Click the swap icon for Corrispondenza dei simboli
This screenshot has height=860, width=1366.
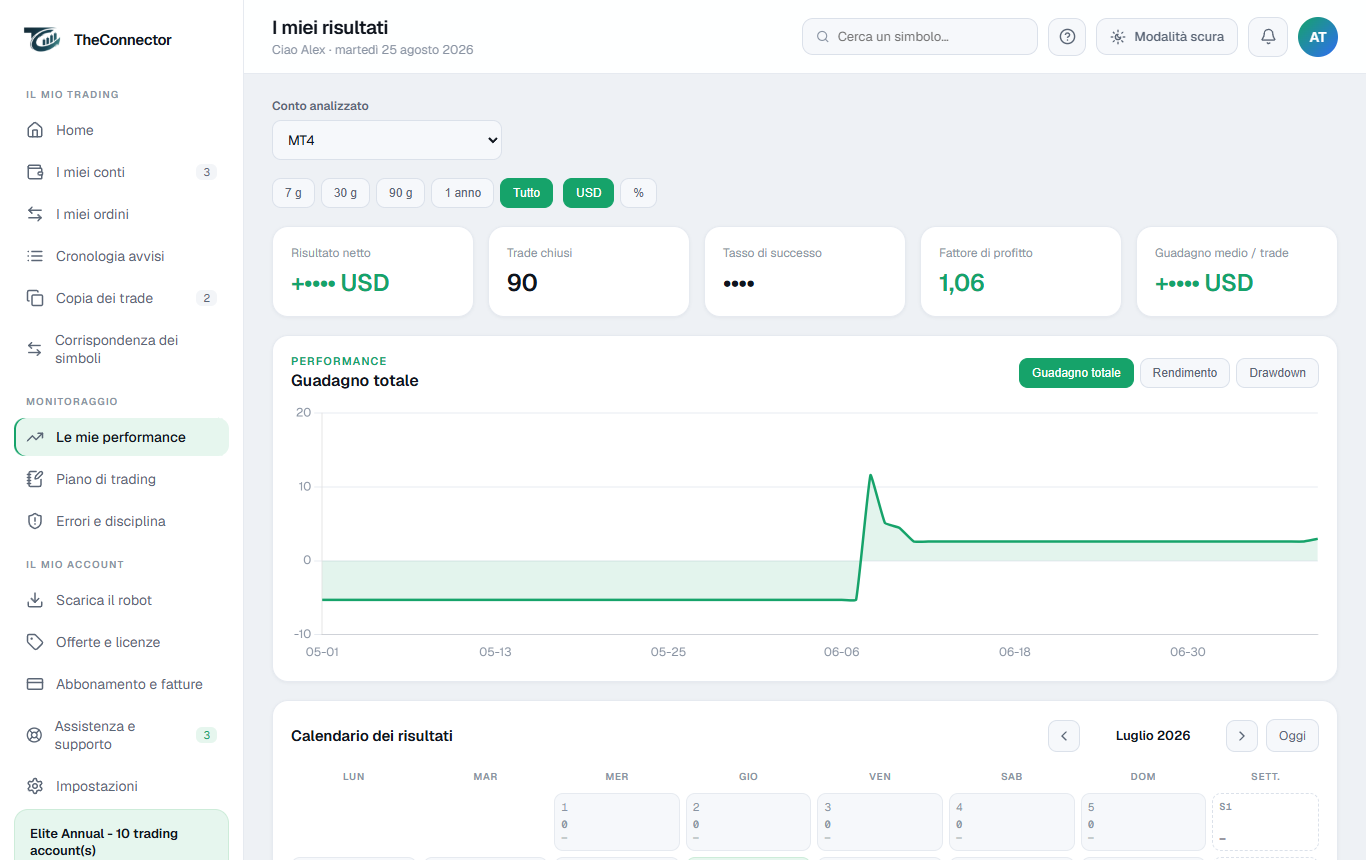[x=35, y=349]
